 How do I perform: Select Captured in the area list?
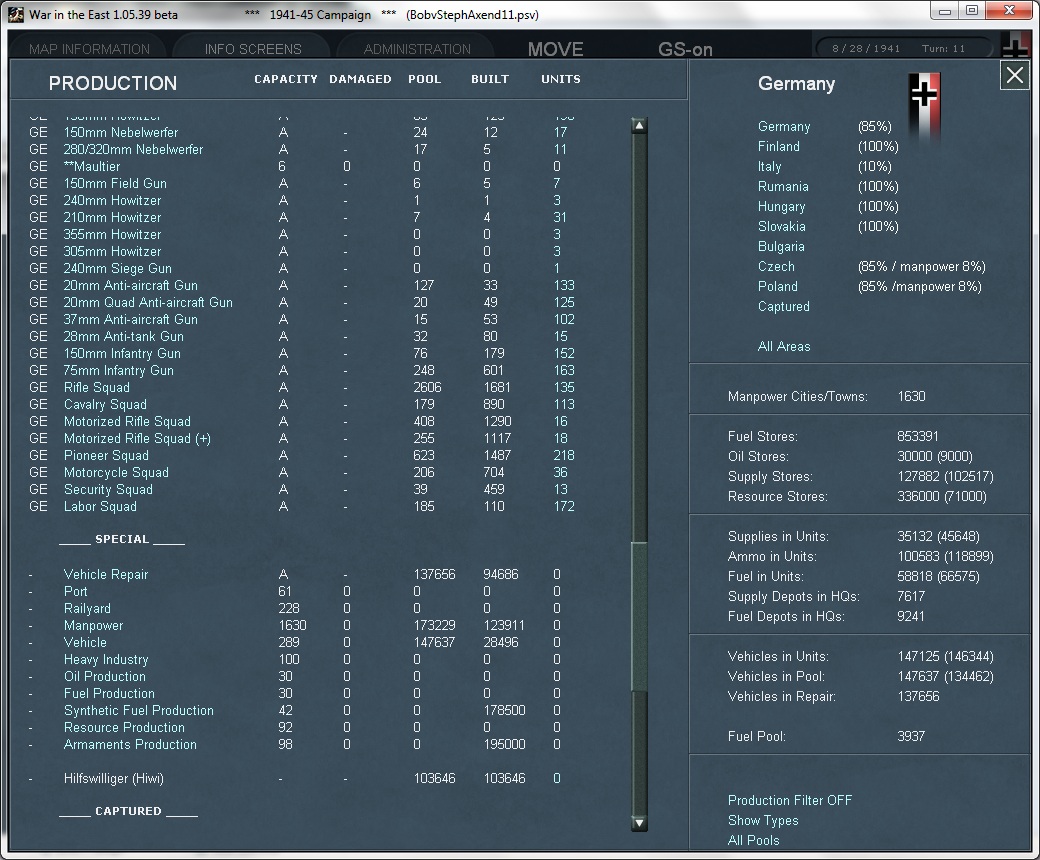tap(783, 306)
